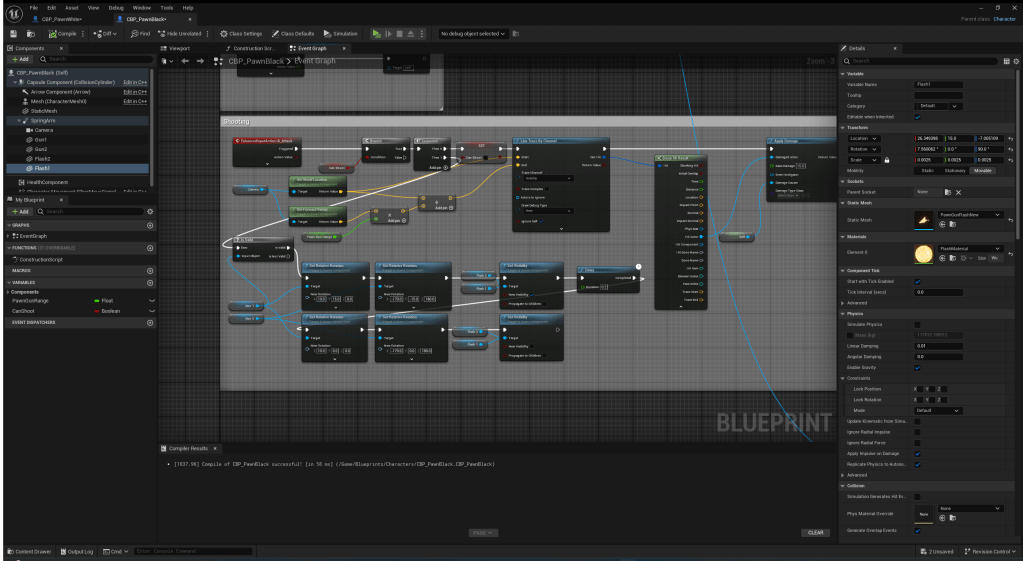Navigate back in graph history arrow
Image resolution: width=1023 pixels, height=561 pixels.
[185, 61]
